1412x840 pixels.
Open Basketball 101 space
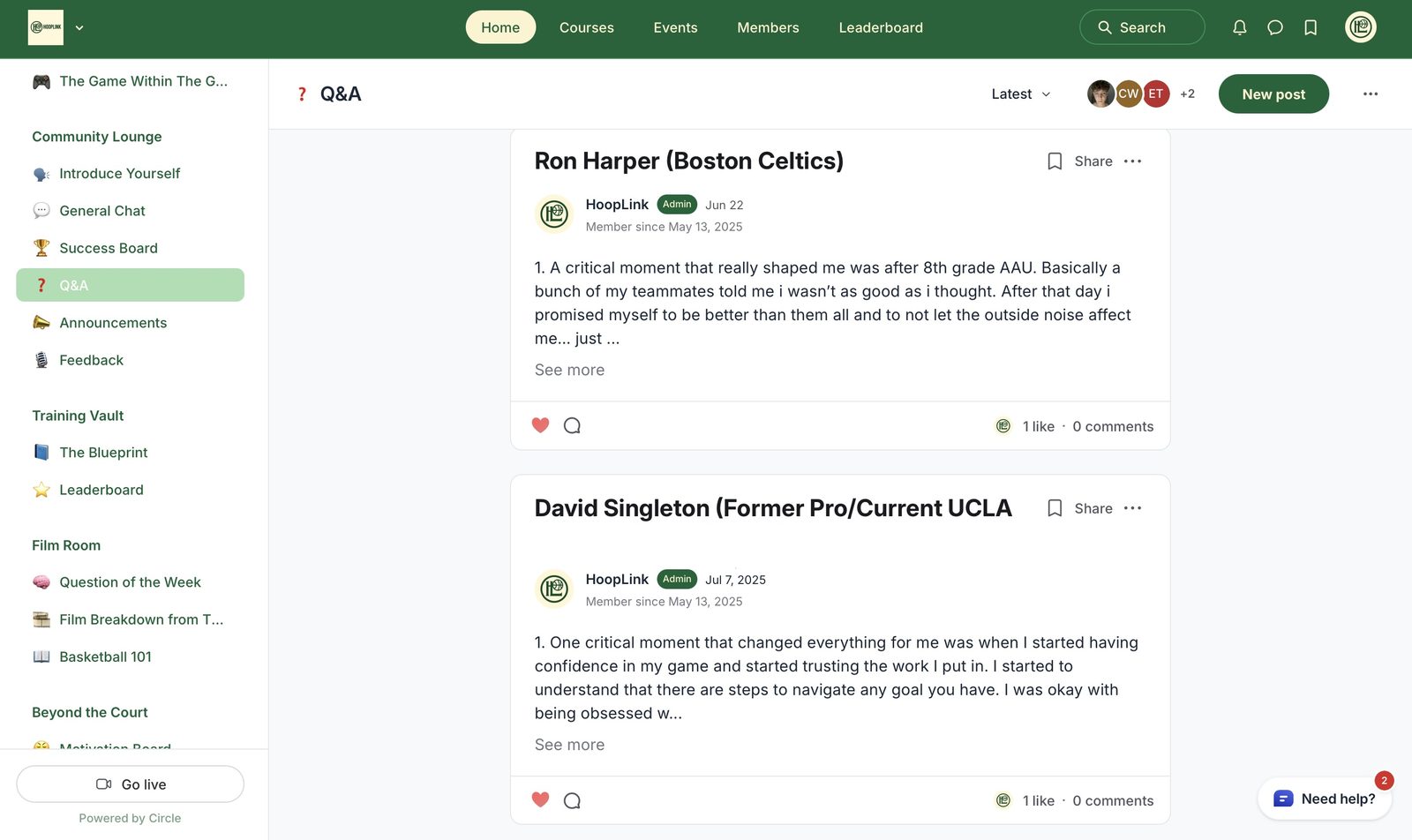pyautogui.click(x=131, y=656)
